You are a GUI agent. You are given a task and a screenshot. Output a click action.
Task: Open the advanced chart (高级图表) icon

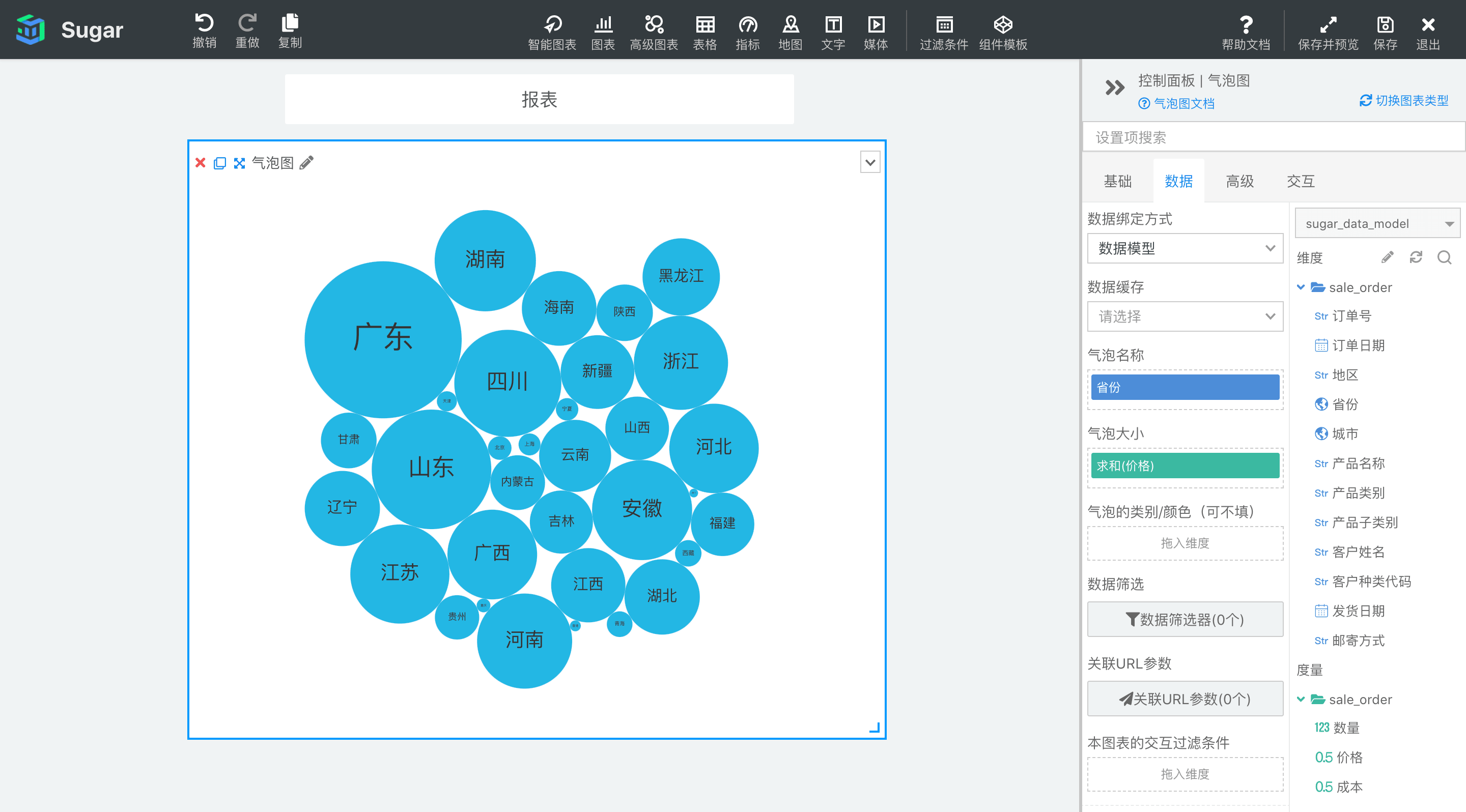[654, 24]
